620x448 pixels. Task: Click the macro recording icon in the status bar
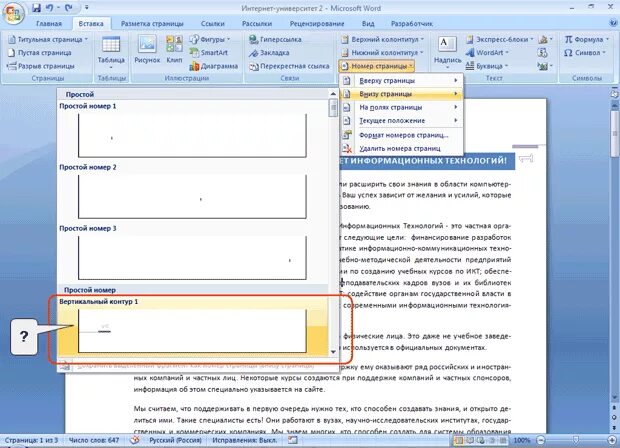point(292,440)
